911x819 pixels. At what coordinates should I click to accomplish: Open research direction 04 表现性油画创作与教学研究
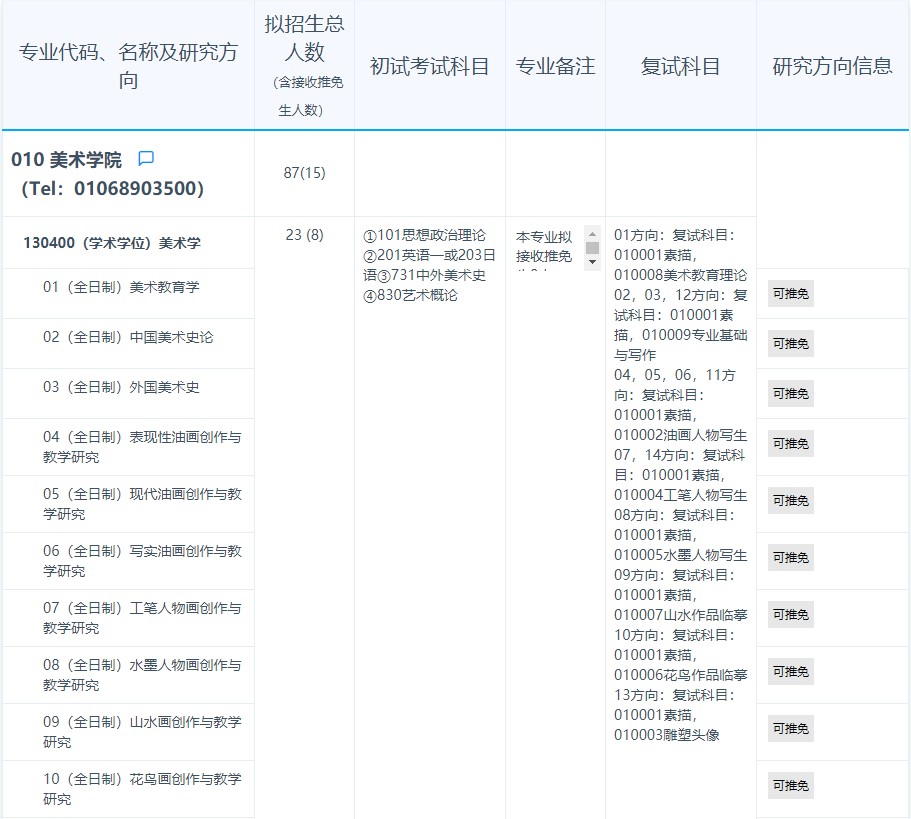[141, 447]
